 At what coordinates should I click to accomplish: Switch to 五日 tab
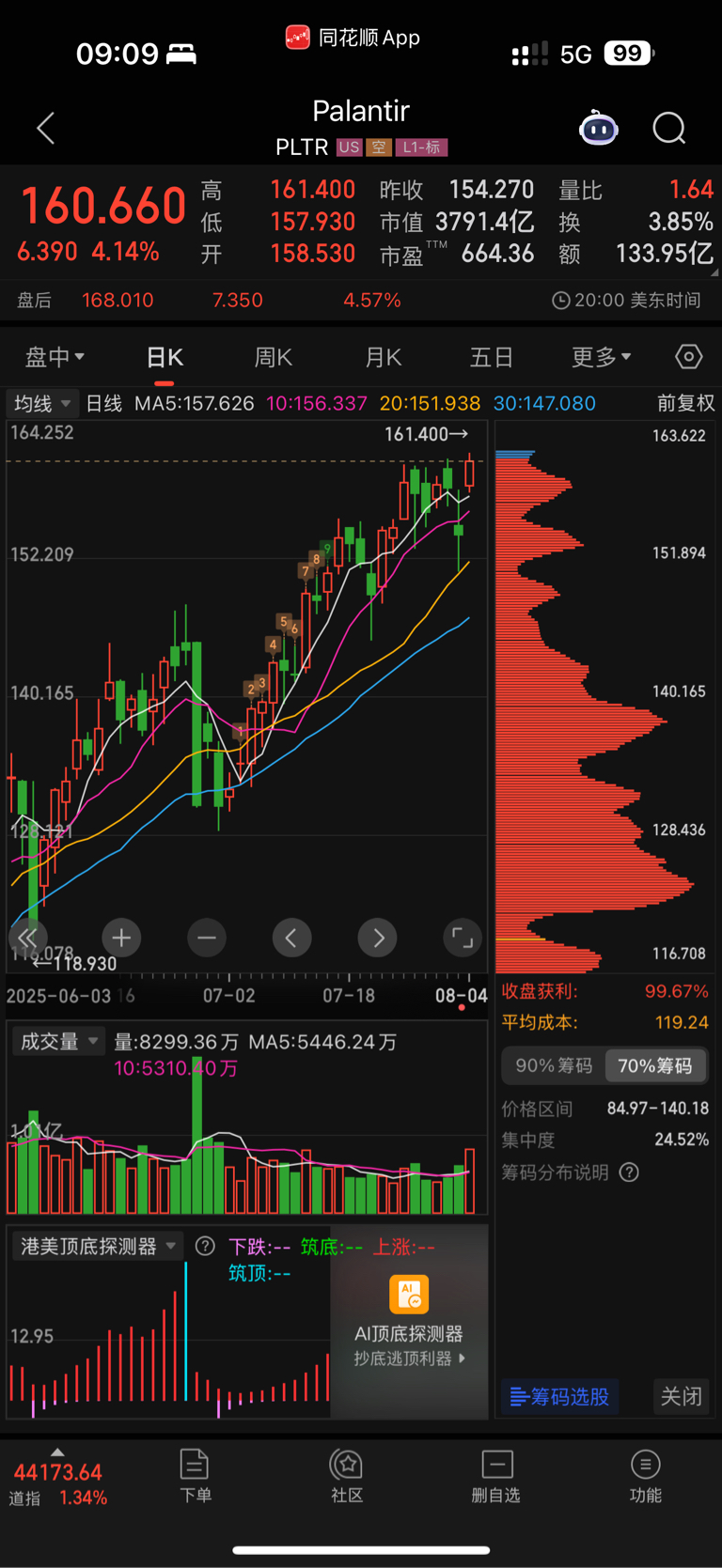pos(492,357)
